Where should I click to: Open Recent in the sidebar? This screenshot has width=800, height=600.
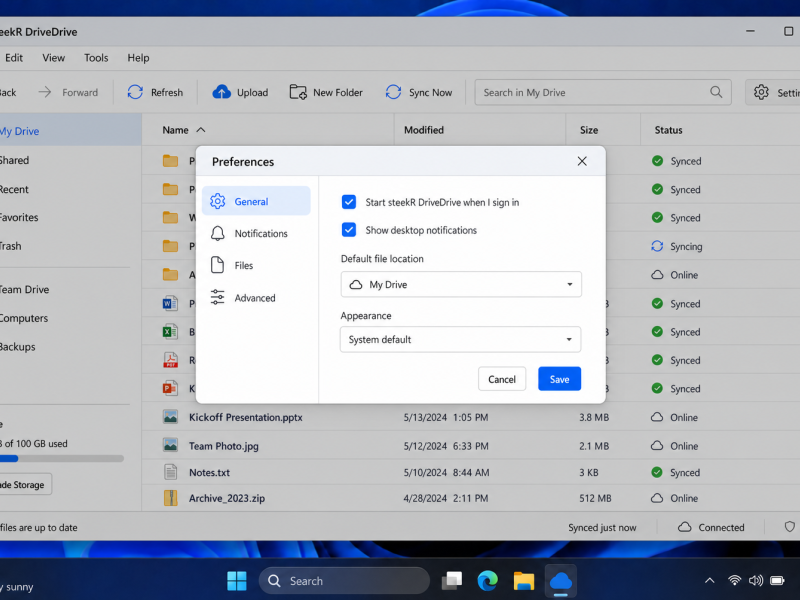[14, 189]
